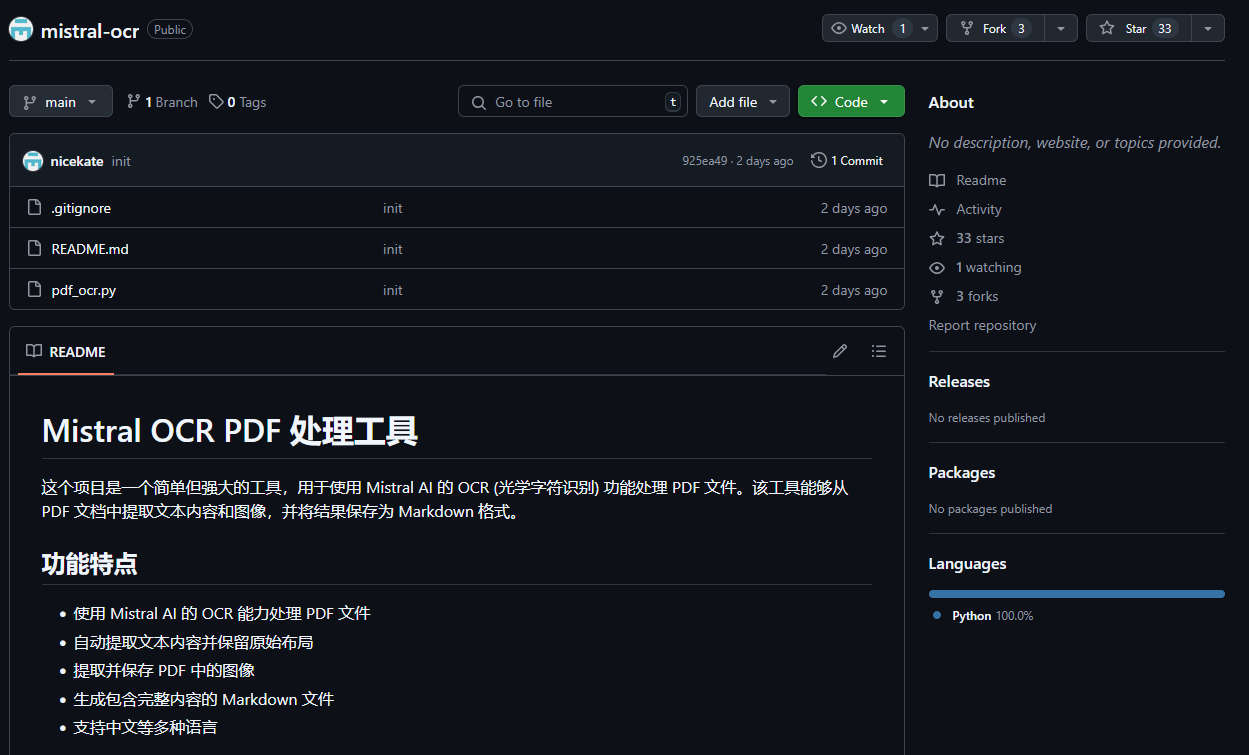View the 33 stars link
Screen dimensions: 1249x755
click(x=967, y=238)
